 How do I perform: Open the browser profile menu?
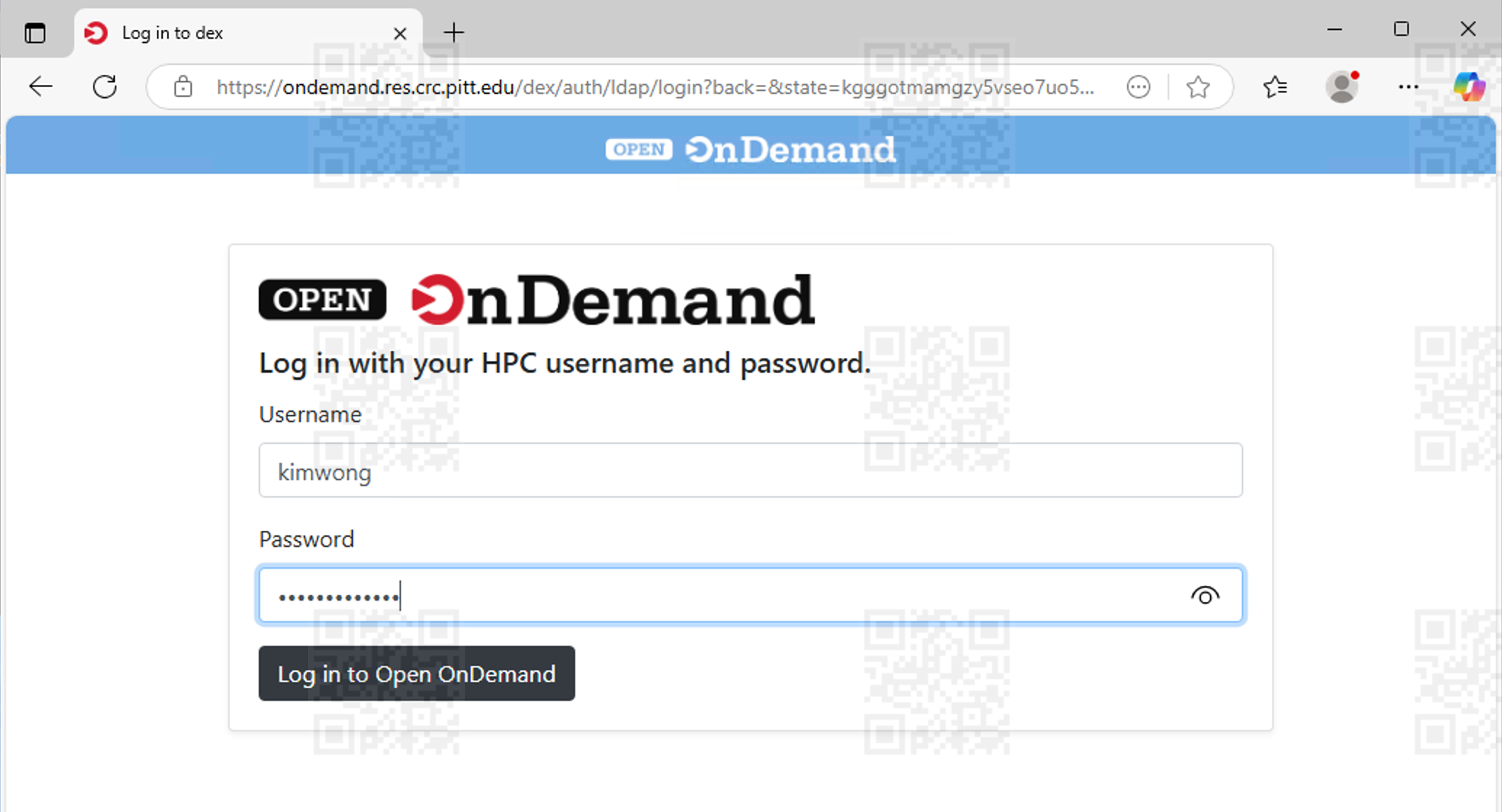click(x=1342, y=87)
